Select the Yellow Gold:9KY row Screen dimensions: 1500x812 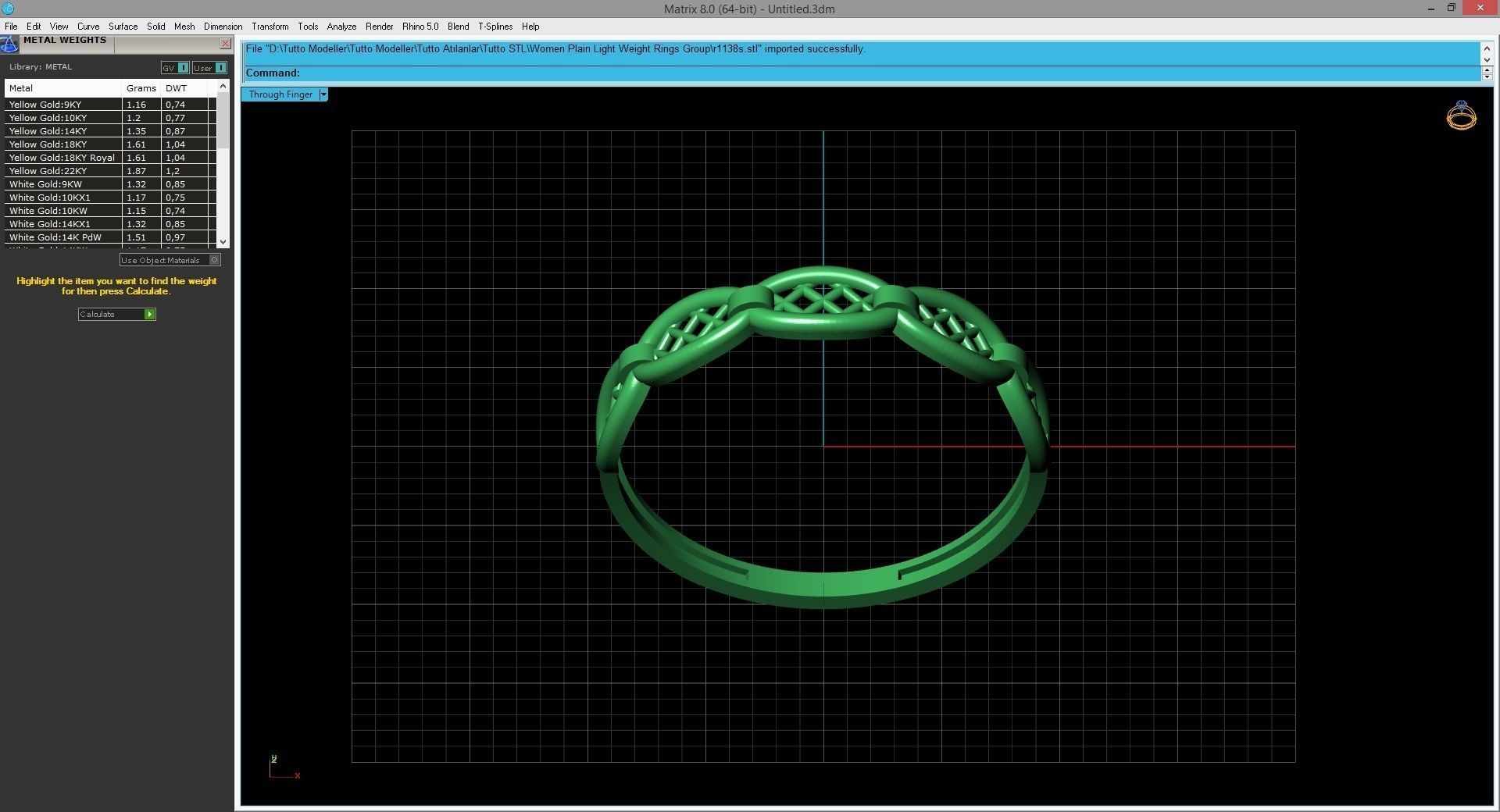tap(111, 105)
